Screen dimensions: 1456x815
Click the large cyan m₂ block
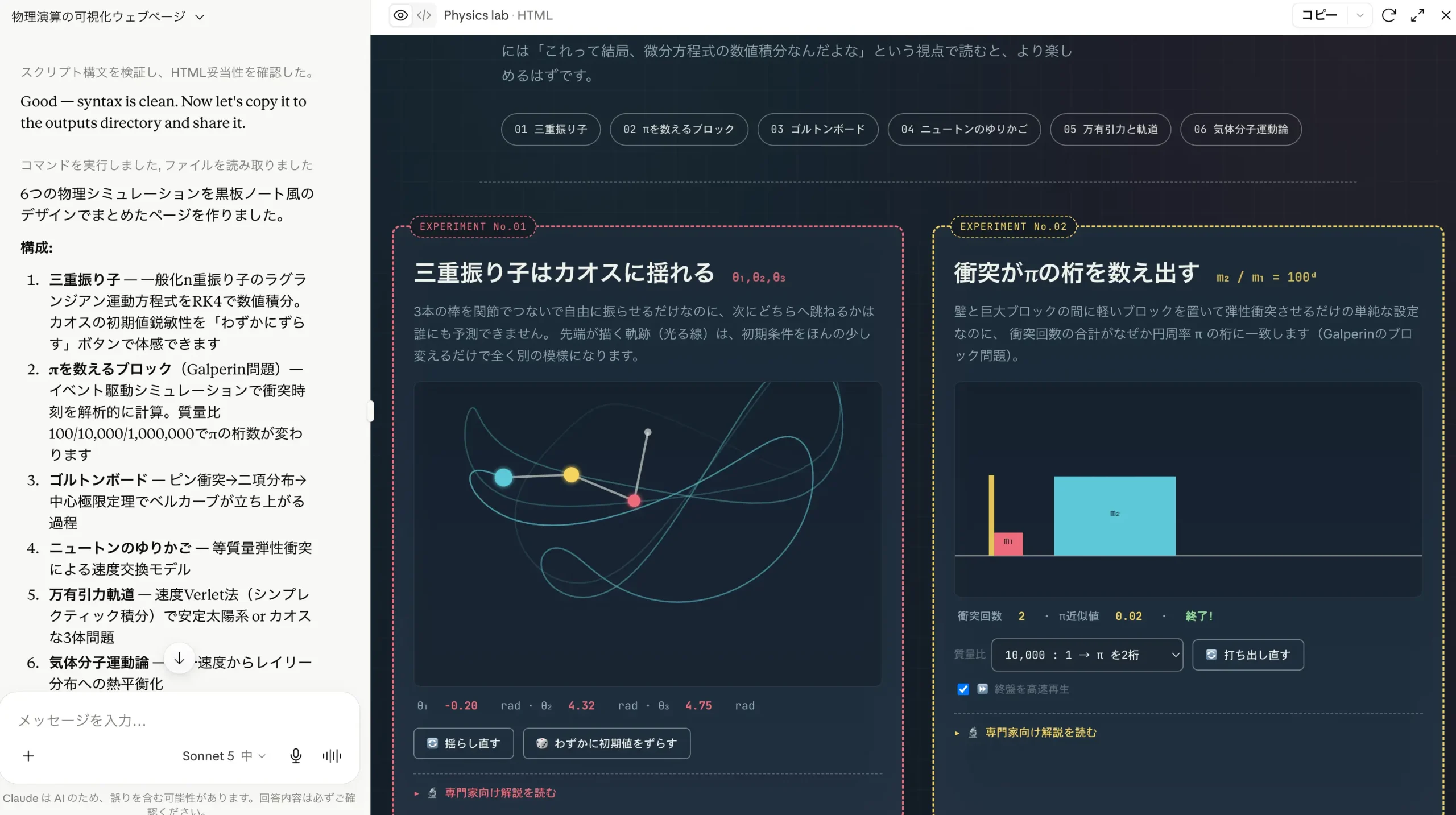[x=1115, y=515]
